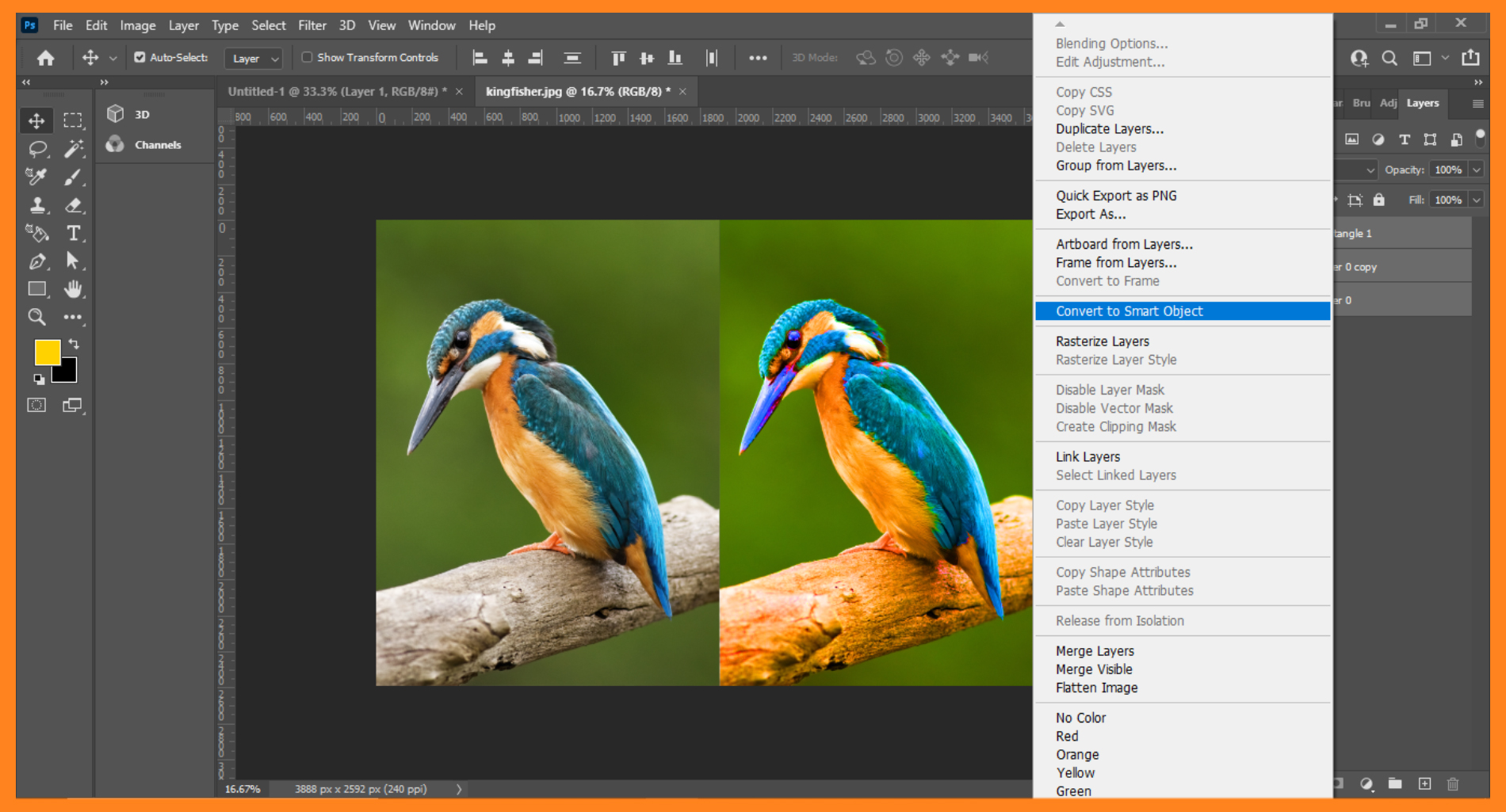Select the Horizontal Type tool
This screenshot has width=1506, height=812.
pyautogui.click(x=74, y=234)
